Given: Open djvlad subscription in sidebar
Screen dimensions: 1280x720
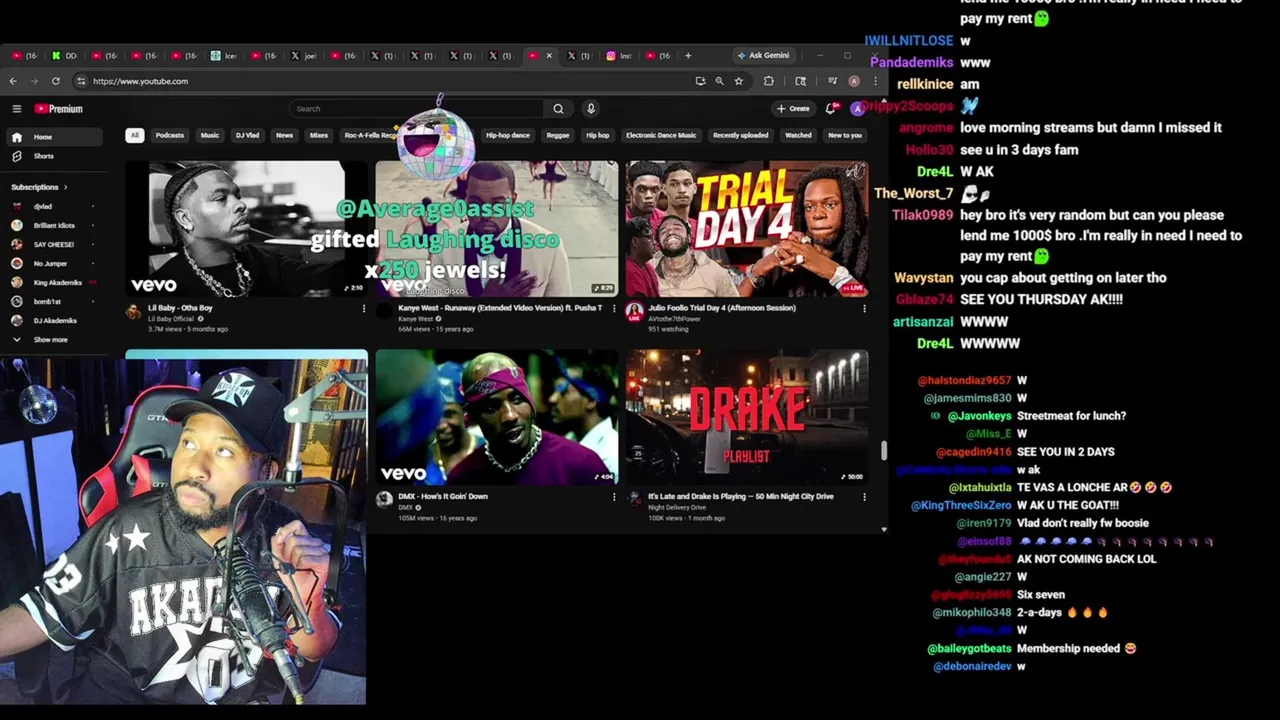Looking at the screenshot, I should tap(54, 207).
